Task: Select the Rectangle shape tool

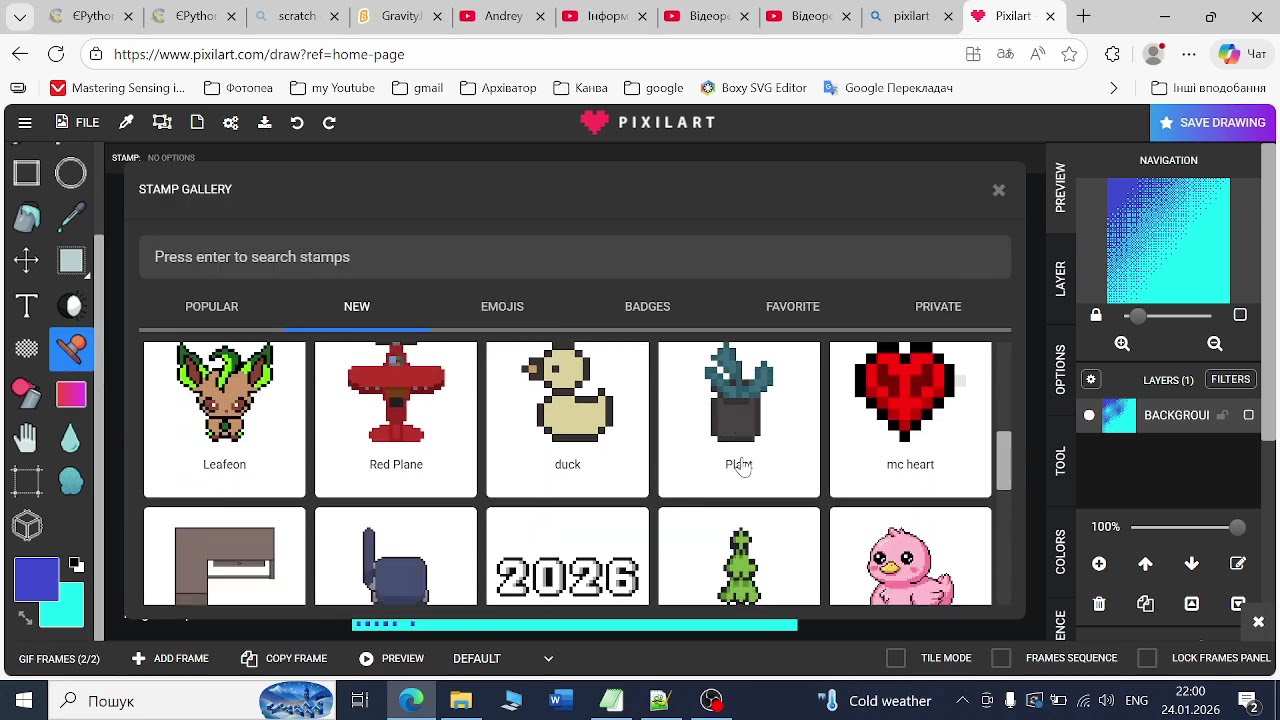Action: 26,173
